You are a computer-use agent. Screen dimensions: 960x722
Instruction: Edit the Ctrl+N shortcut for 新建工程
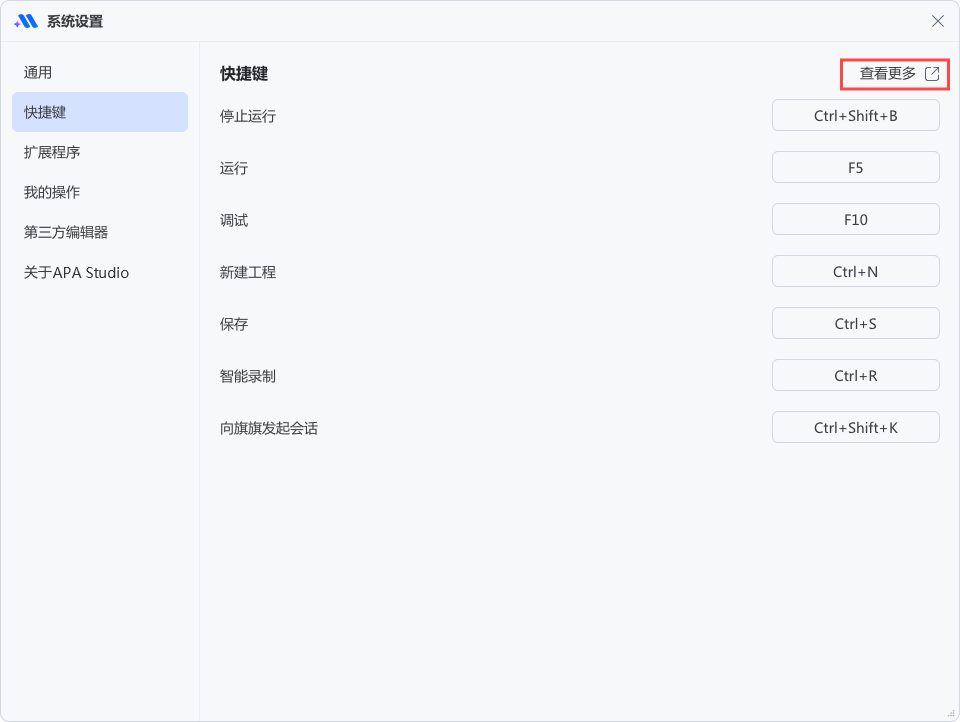click(855, 271)
